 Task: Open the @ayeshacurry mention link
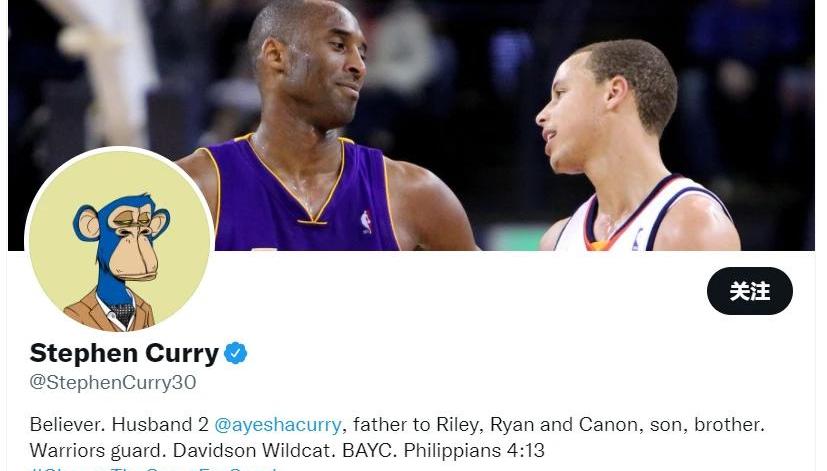[x=278, y=425]
